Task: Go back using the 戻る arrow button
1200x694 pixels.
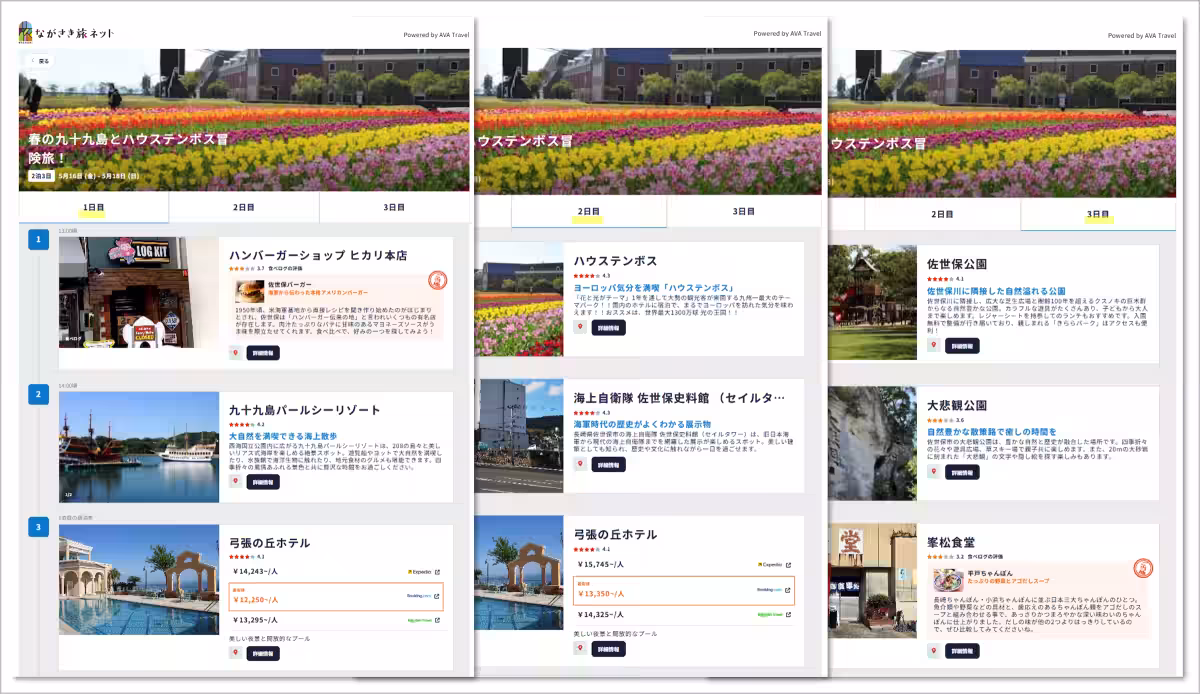Action: click(39, 61)
